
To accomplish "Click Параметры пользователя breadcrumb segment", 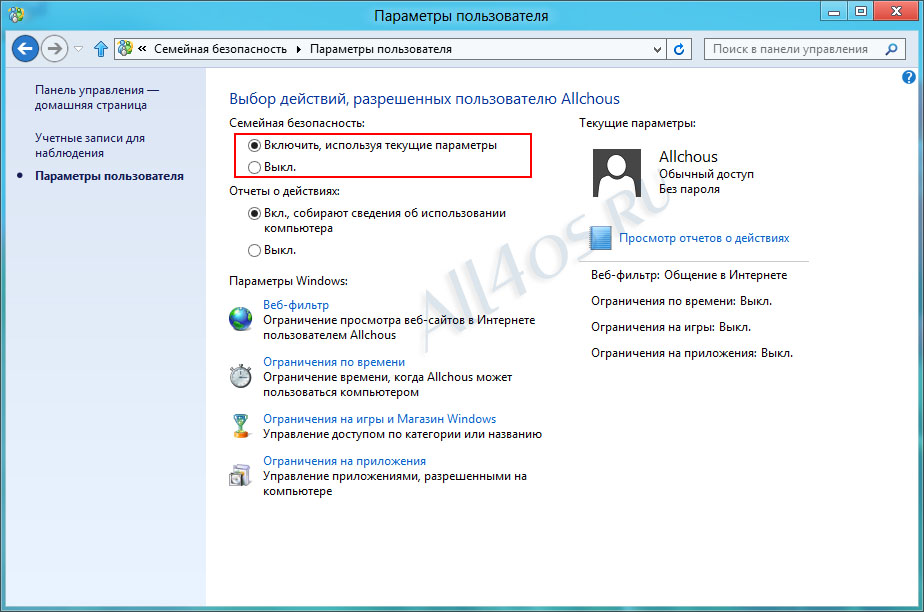I will pyautogui.click(x=381, y=49).
